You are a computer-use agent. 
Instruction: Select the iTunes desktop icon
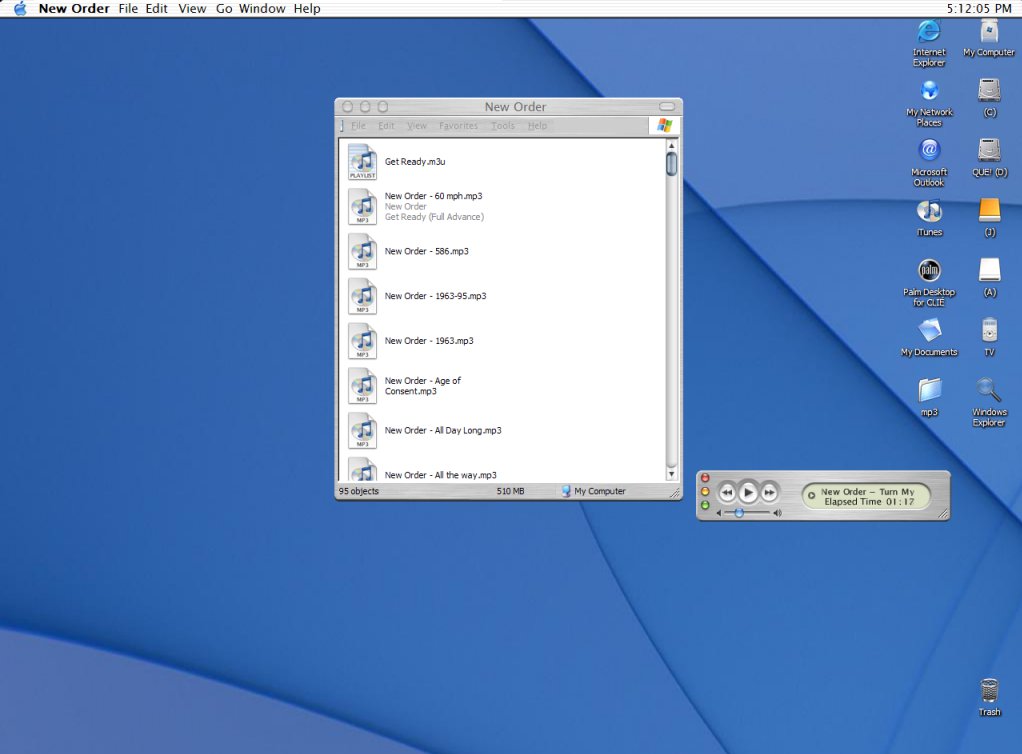click(929, 210)
